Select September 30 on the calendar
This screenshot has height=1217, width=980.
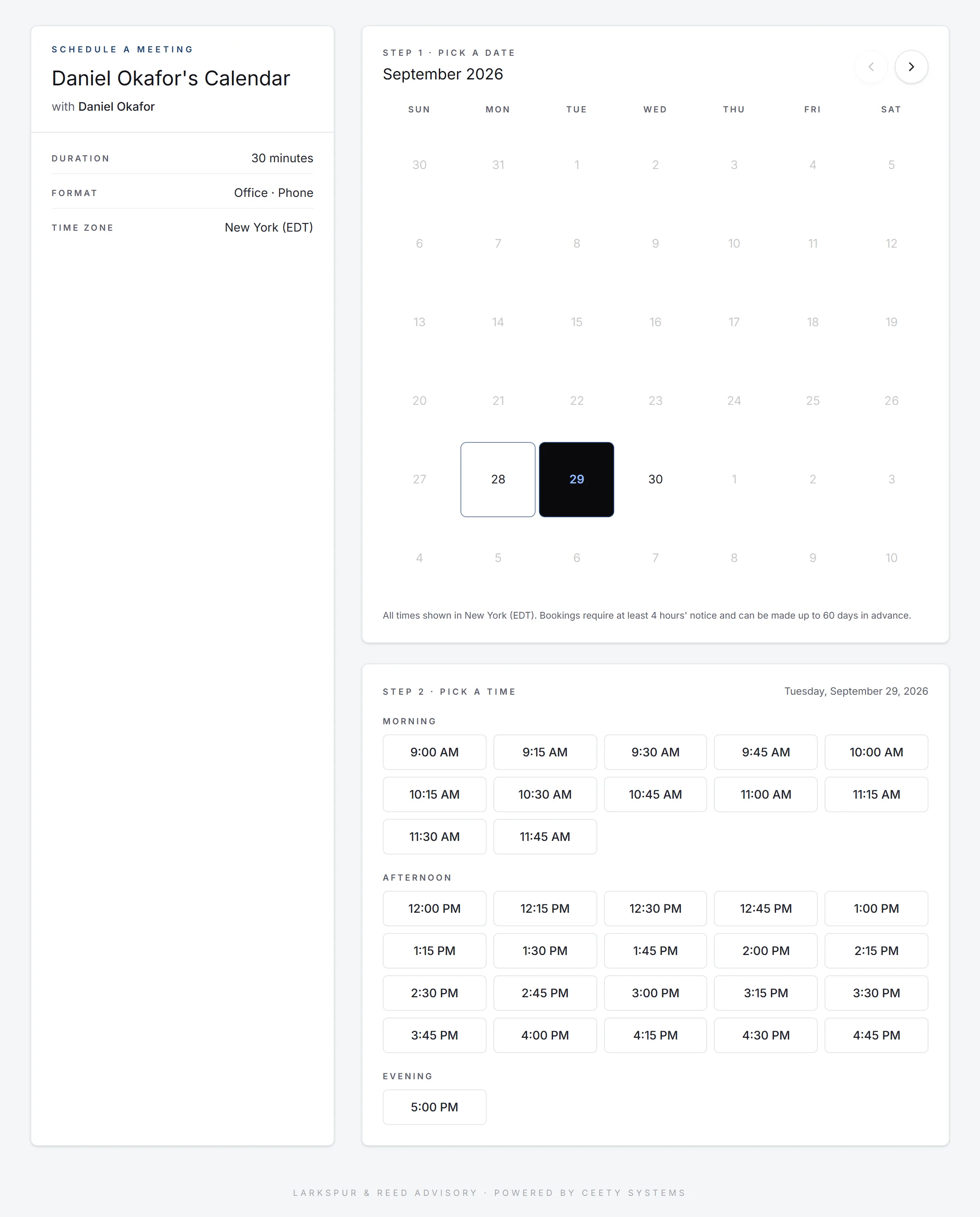coord(656,480)
